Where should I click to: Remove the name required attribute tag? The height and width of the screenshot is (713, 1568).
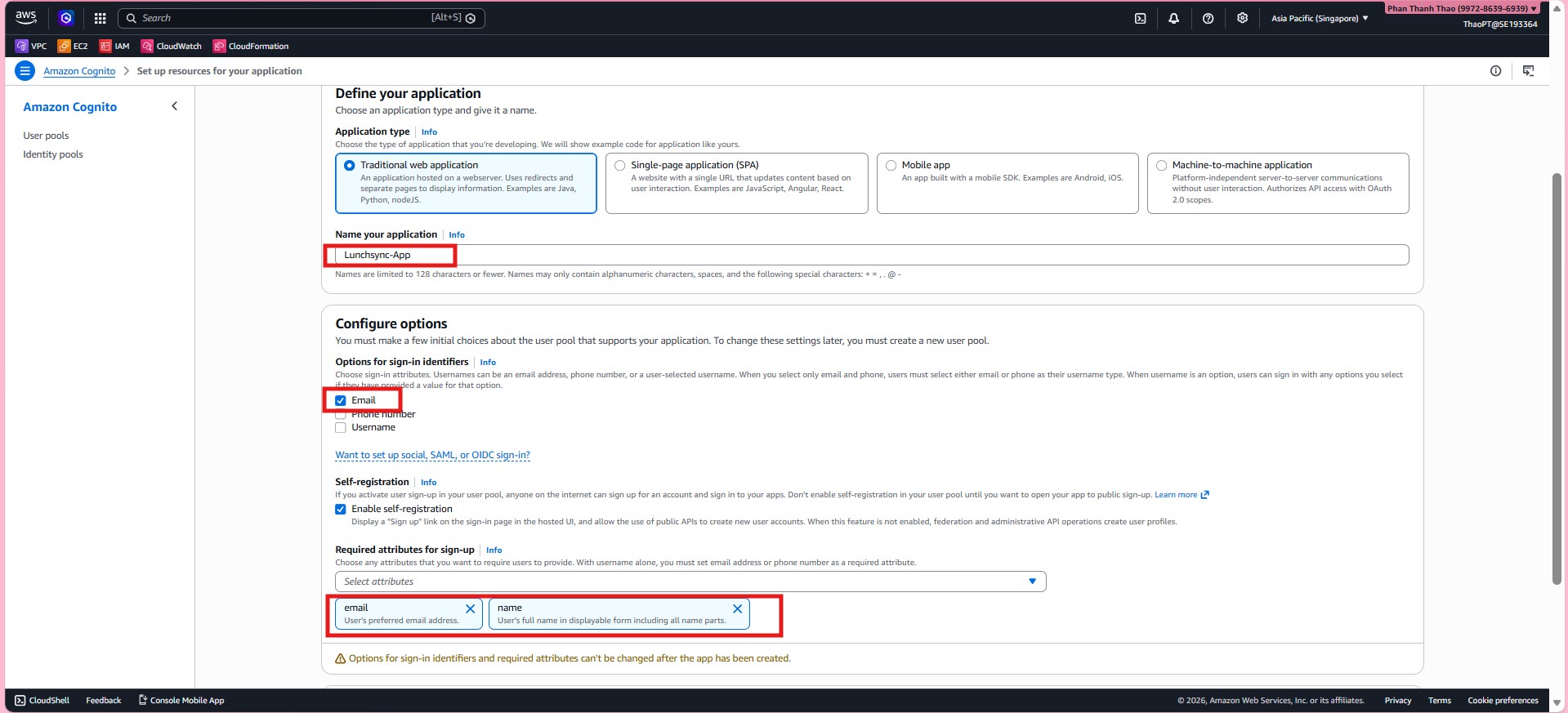coord(737,609)
